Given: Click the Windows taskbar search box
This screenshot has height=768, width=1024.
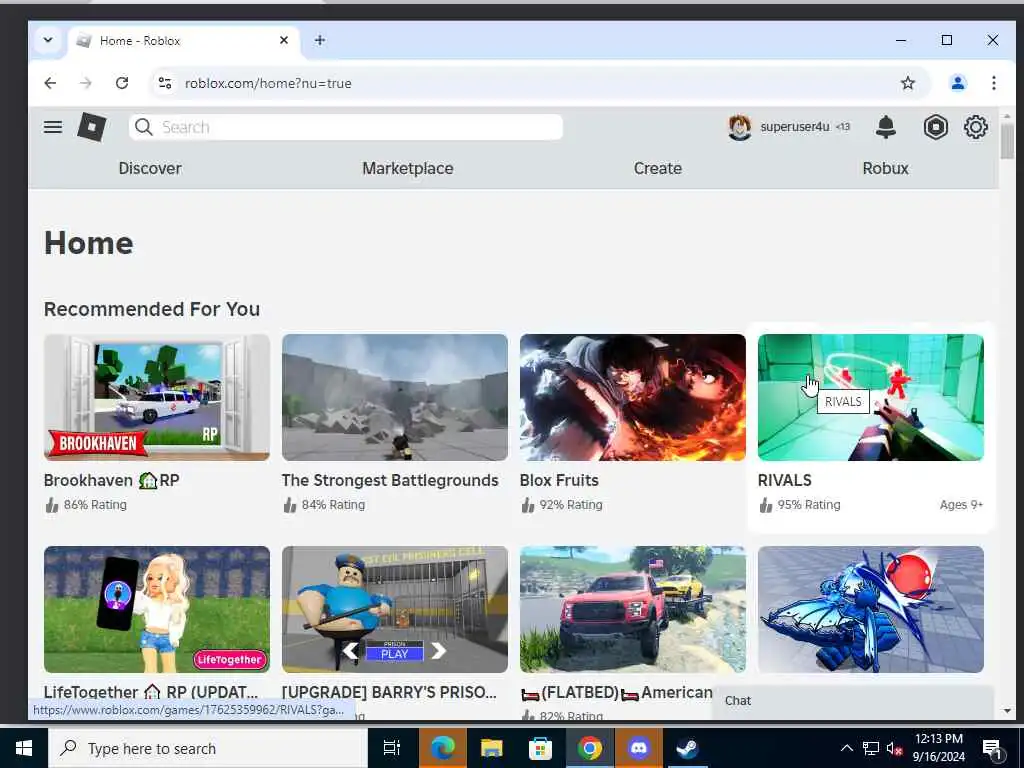Looking at the screenshot, I should pyautogui.click(x=208, y=748).
